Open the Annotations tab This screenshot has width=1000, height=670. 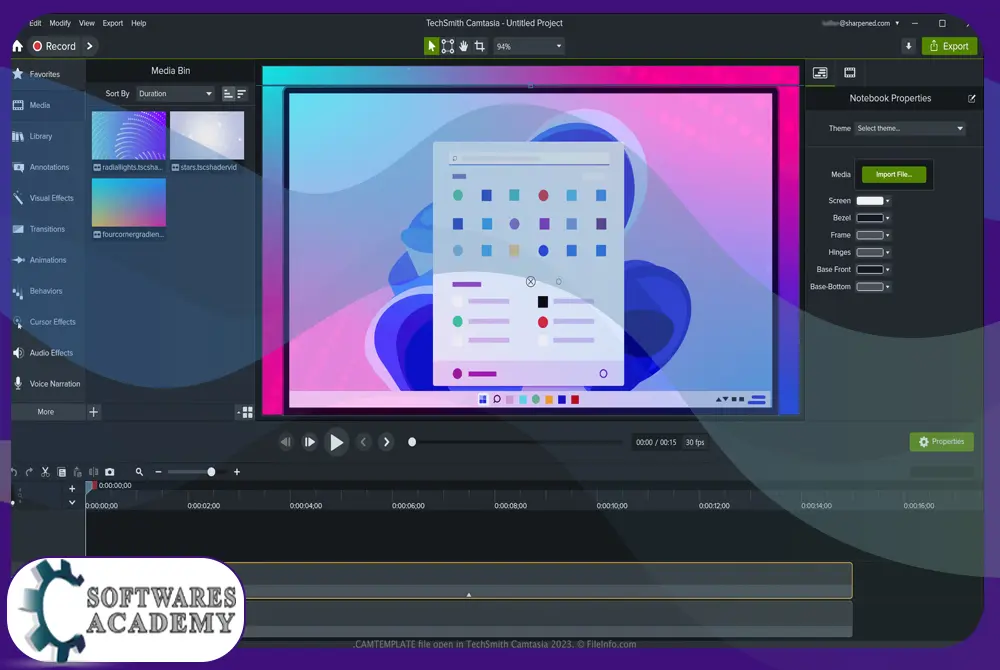pos(48,167)
